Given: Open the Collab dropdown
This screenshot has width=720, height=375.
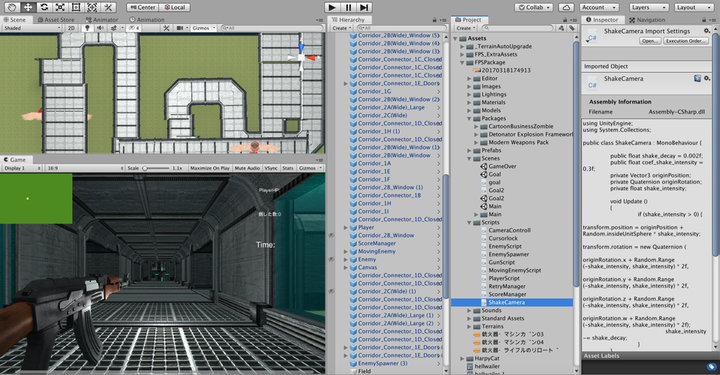Looking at the screenshot, I should (534, 7).
